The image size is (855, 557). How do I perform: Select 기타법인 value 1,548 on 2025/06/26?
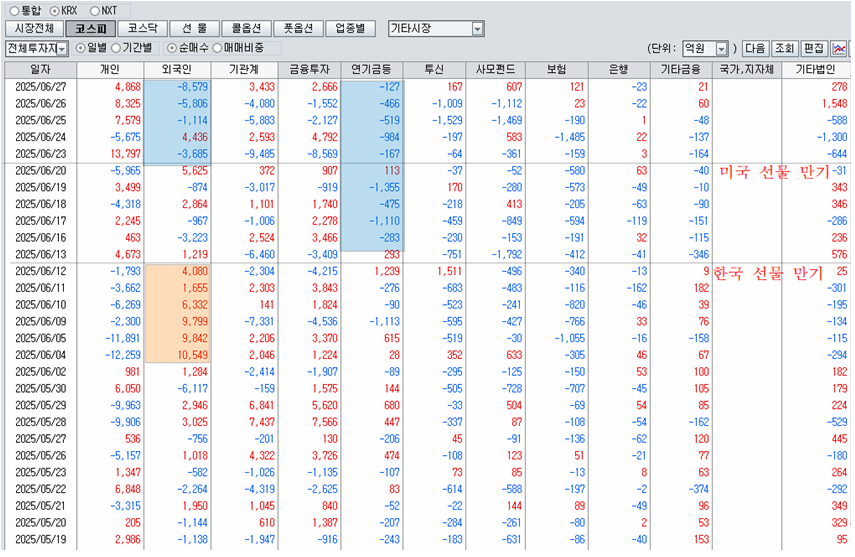coord(835,104)
